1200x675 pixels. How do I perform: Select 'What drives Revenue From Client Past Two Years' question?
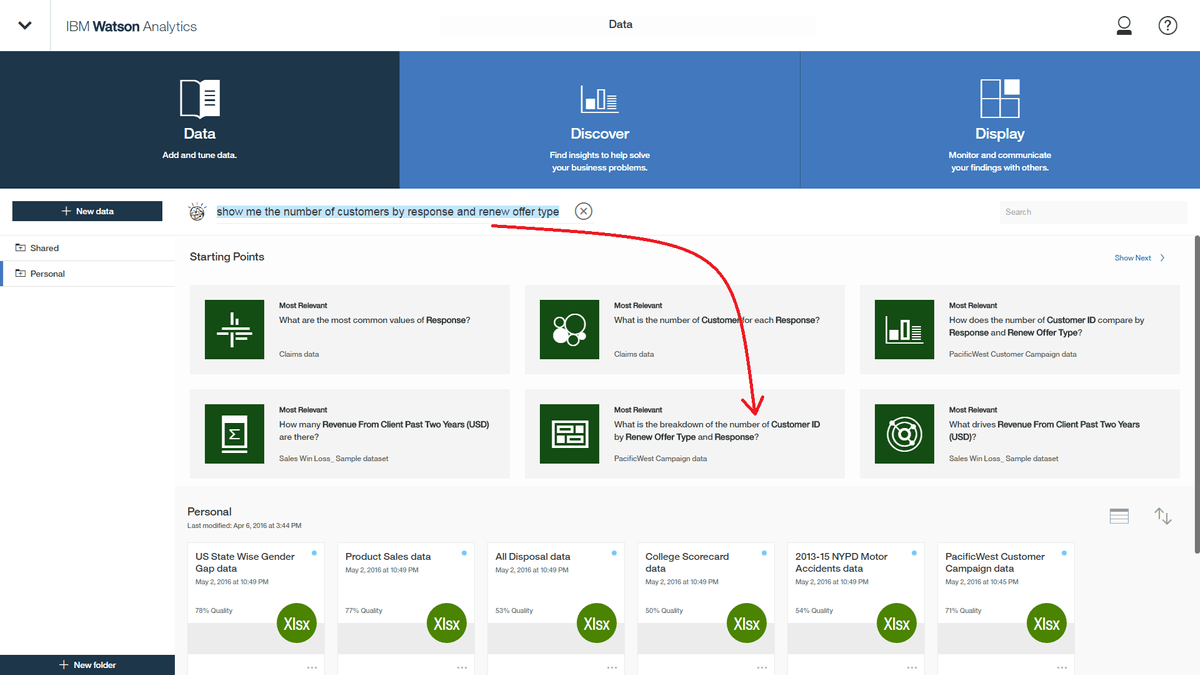(x=1044, y=430)
